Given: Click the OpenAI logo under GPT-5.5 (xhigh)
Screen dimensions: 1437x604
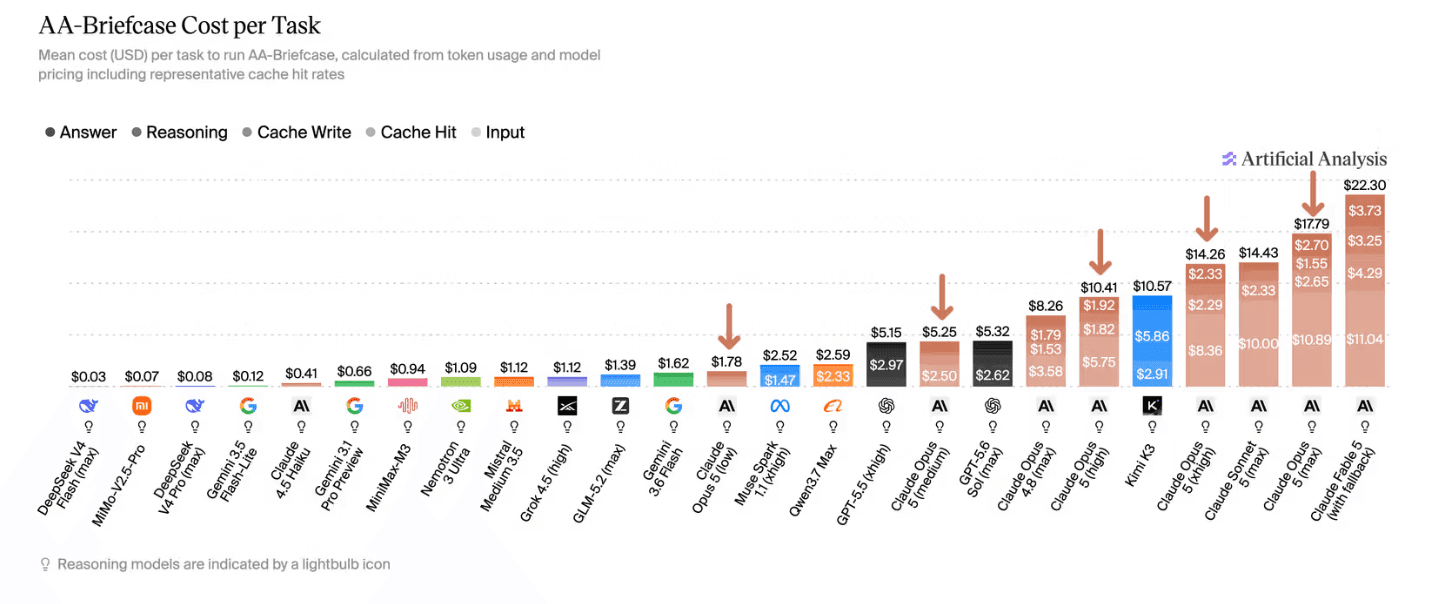Looking at the screenshot, I should 886,406.
